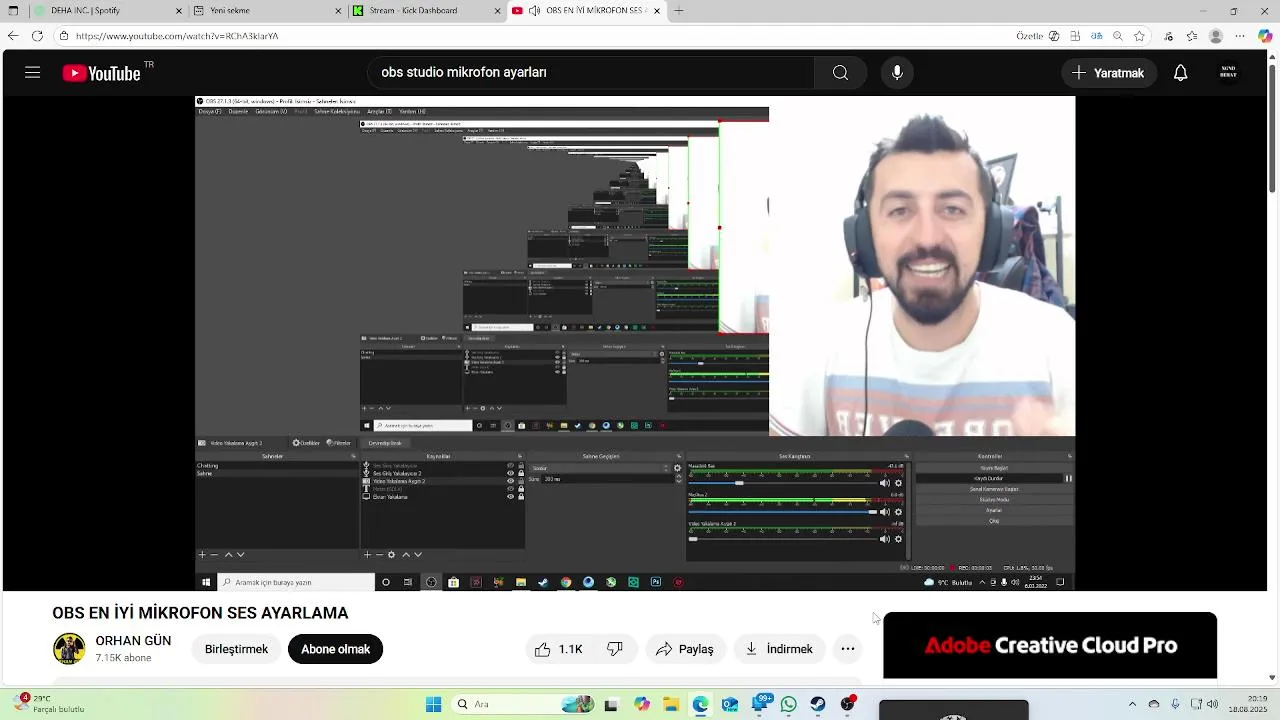Show hidden system tray icons chevron
Viewport: 1280px width, 720px height.
[x=1132, y=705]
